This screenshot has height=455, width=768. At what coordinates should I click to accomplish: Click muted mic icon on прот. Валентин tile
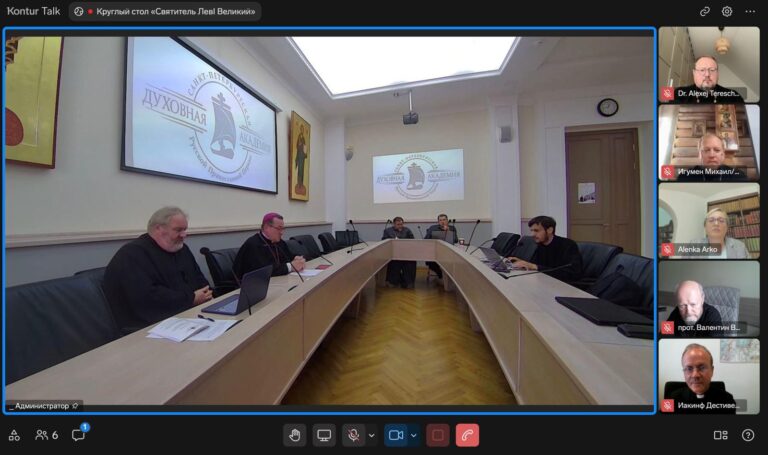coord(667,327)
